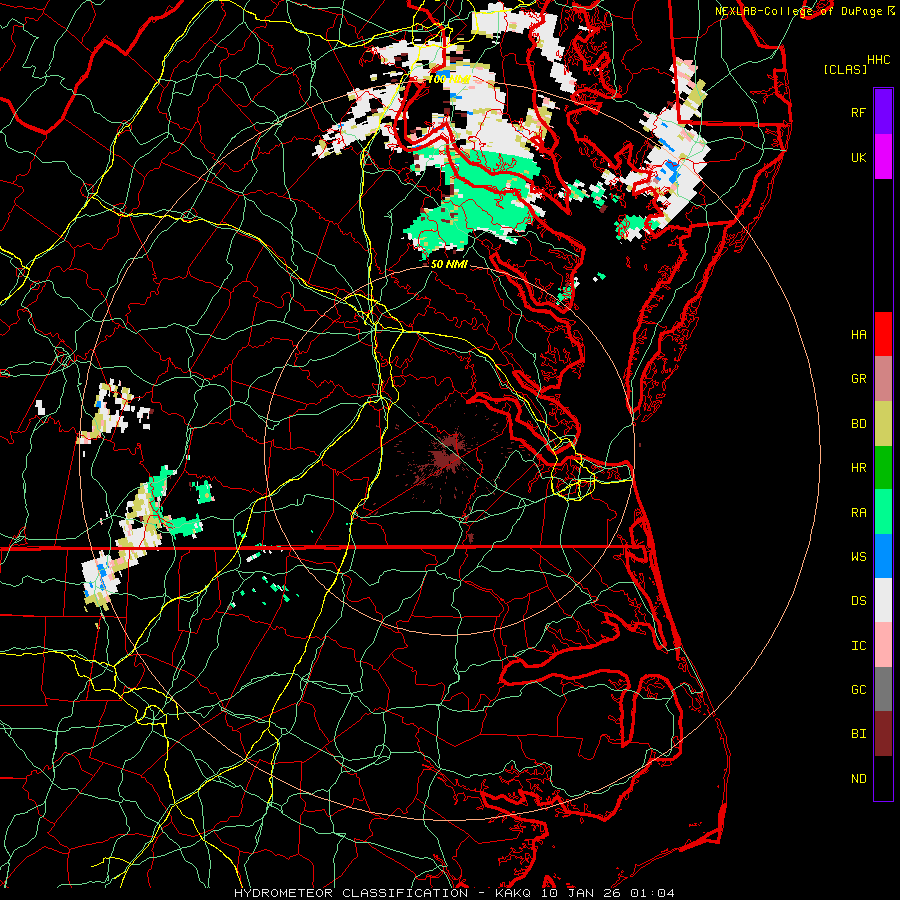900x900 pixels.
Task: Click the GC gray legend swatch
Action: 883,689
